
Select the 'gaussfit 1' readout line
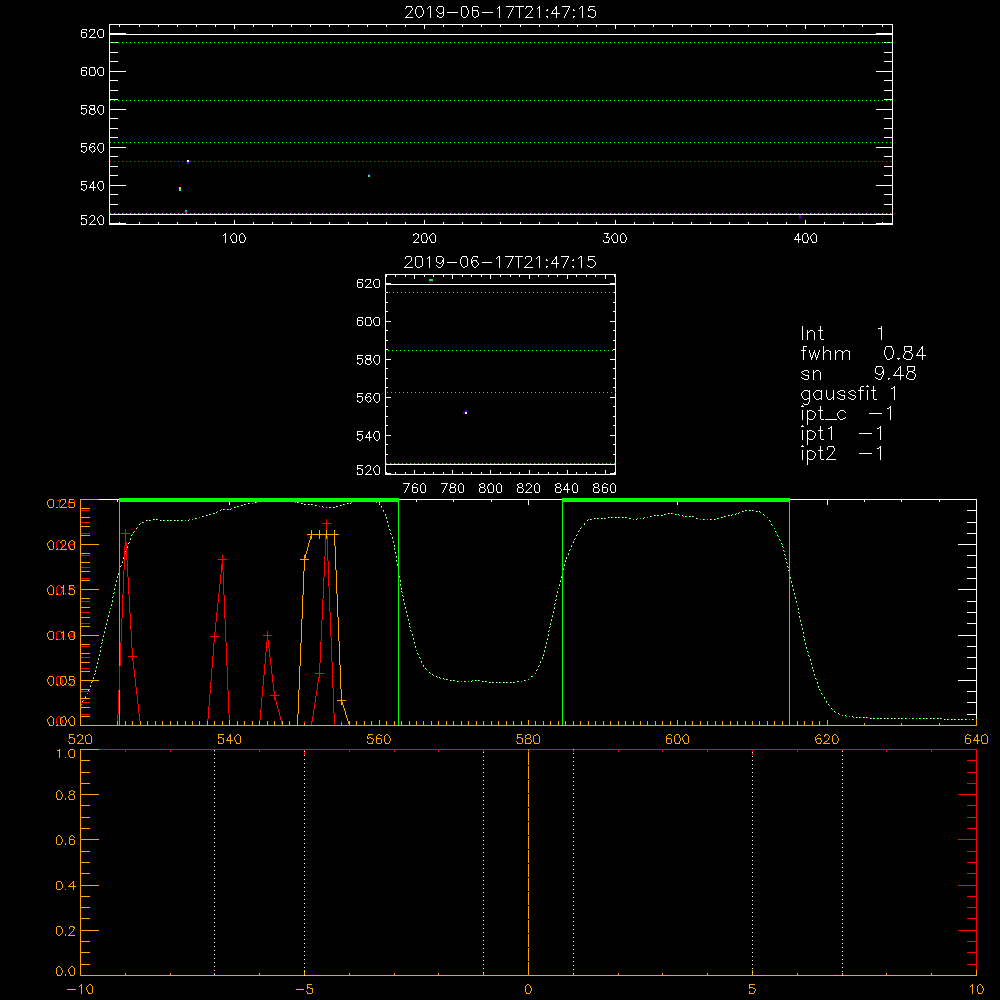point(849,393)
